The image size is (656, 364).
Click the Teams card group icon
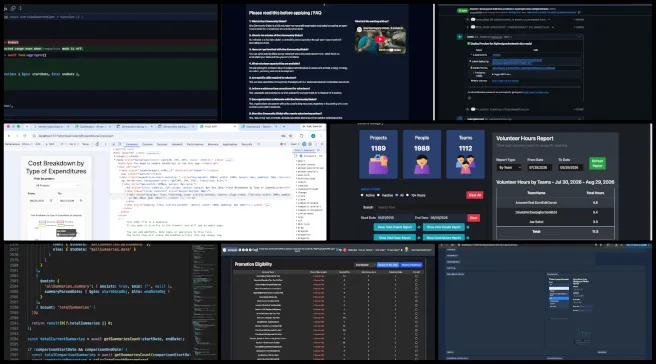(465, 164)
